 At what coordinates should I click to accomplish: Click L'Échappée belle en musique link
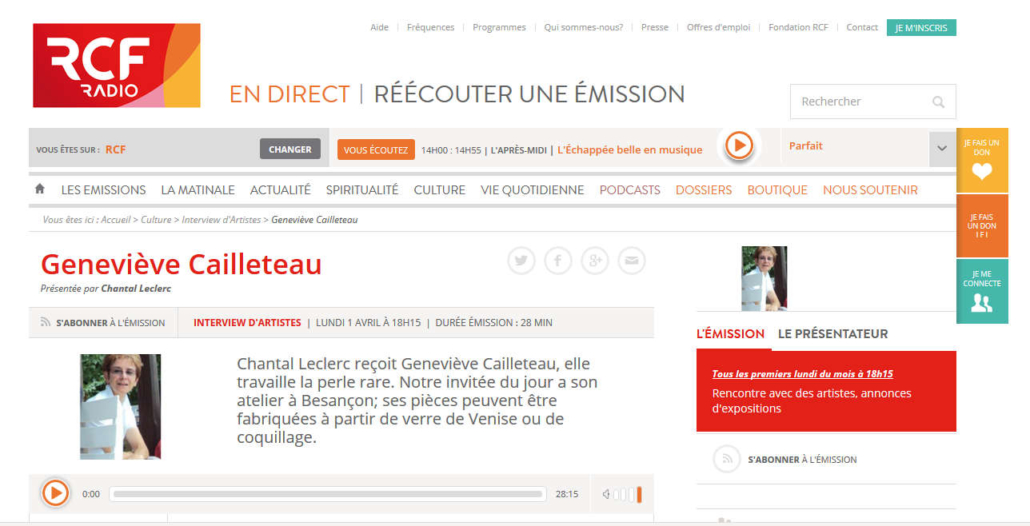[629, 150]
